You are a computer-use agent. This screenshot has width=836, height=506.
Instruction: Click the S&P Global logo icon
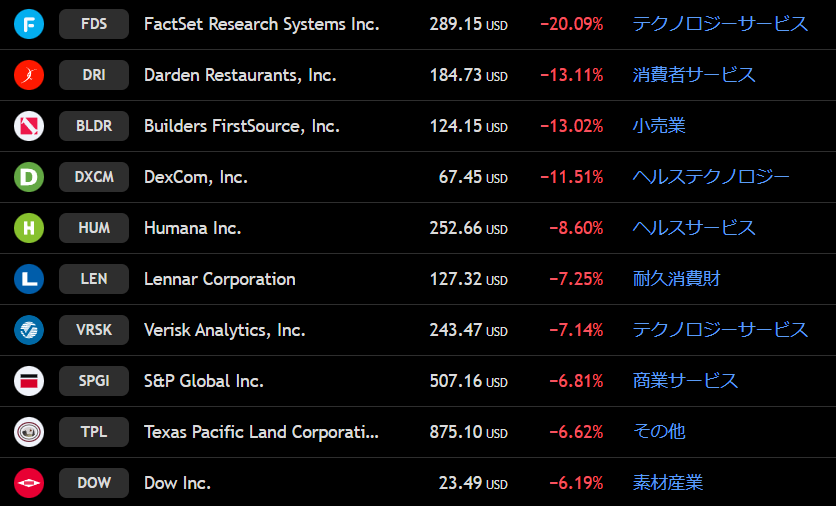[29, 381]
